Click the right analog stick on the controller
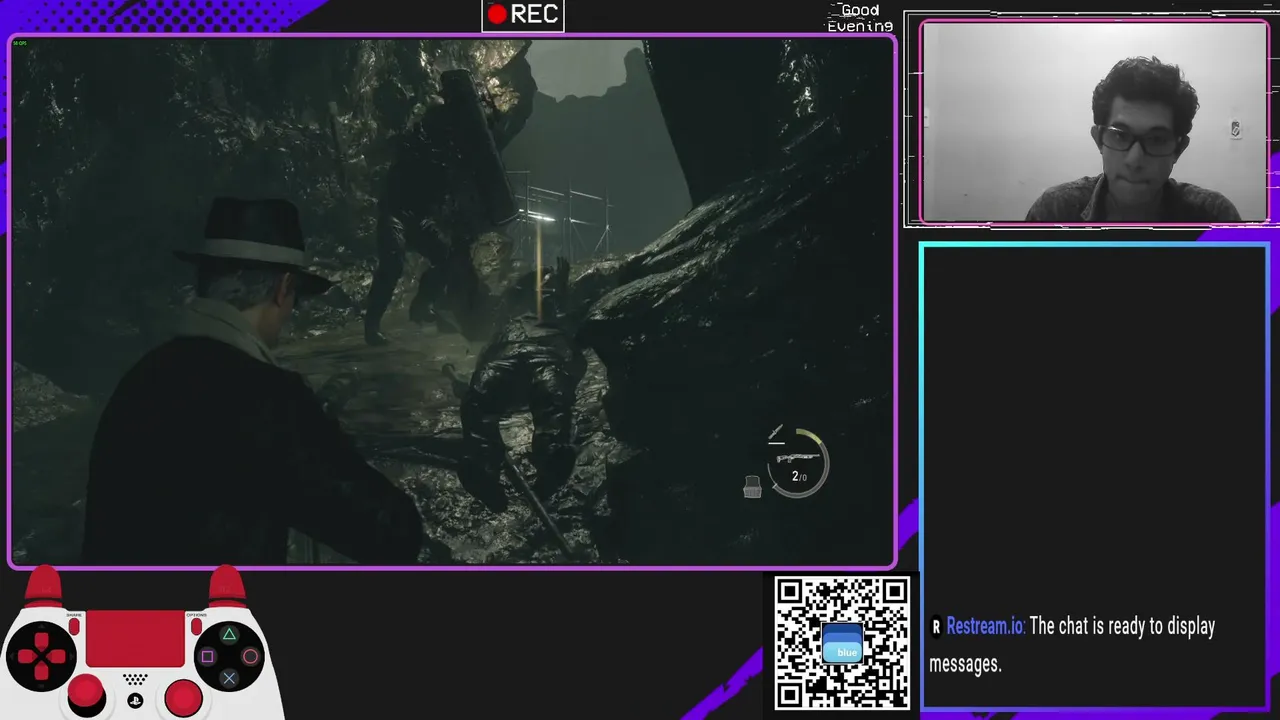The width and height of the screenshot is (1280, 720). click(x=184, y=696)
